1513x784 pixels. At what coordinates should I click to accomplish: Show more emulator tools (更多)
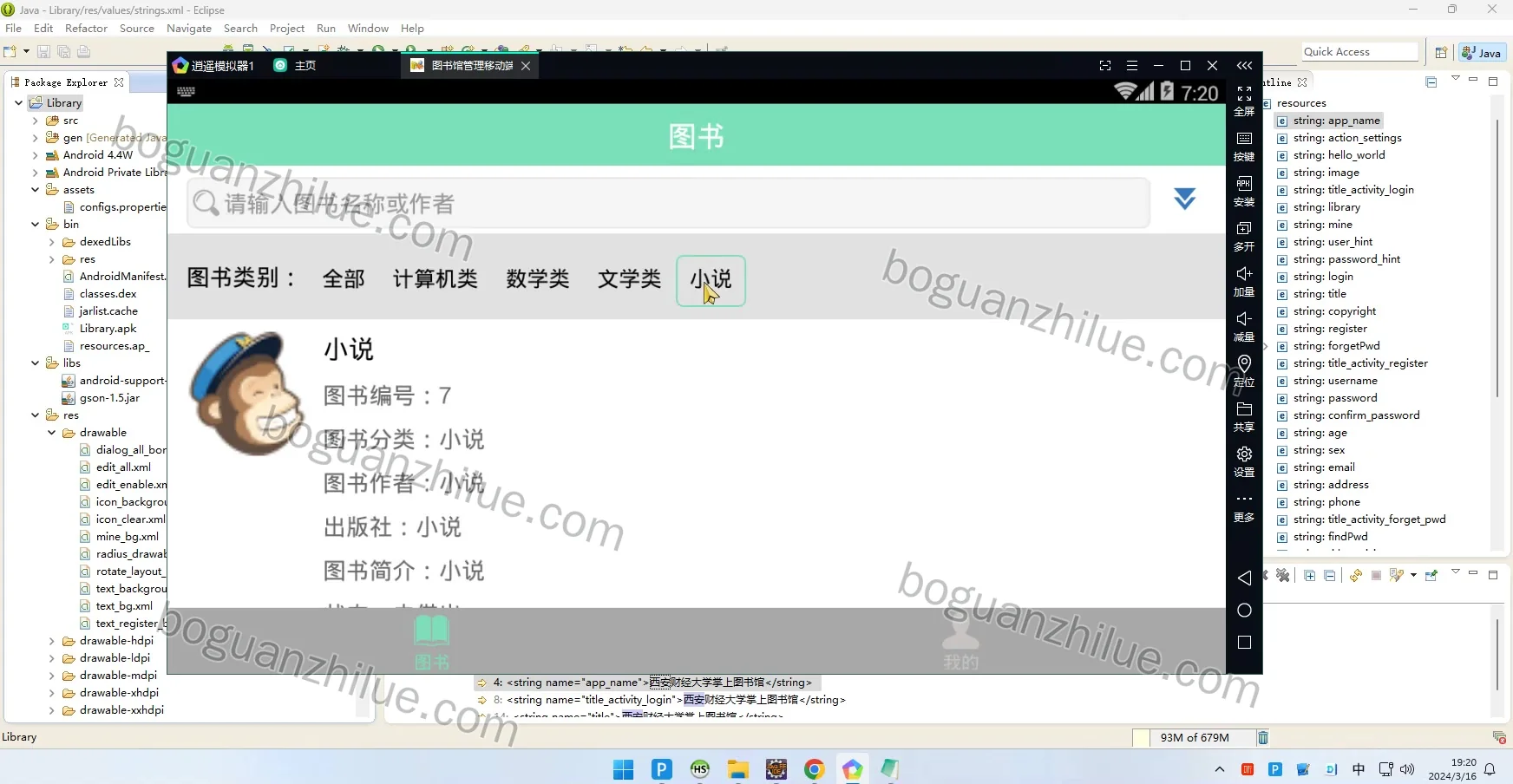tap(1244, 507)
